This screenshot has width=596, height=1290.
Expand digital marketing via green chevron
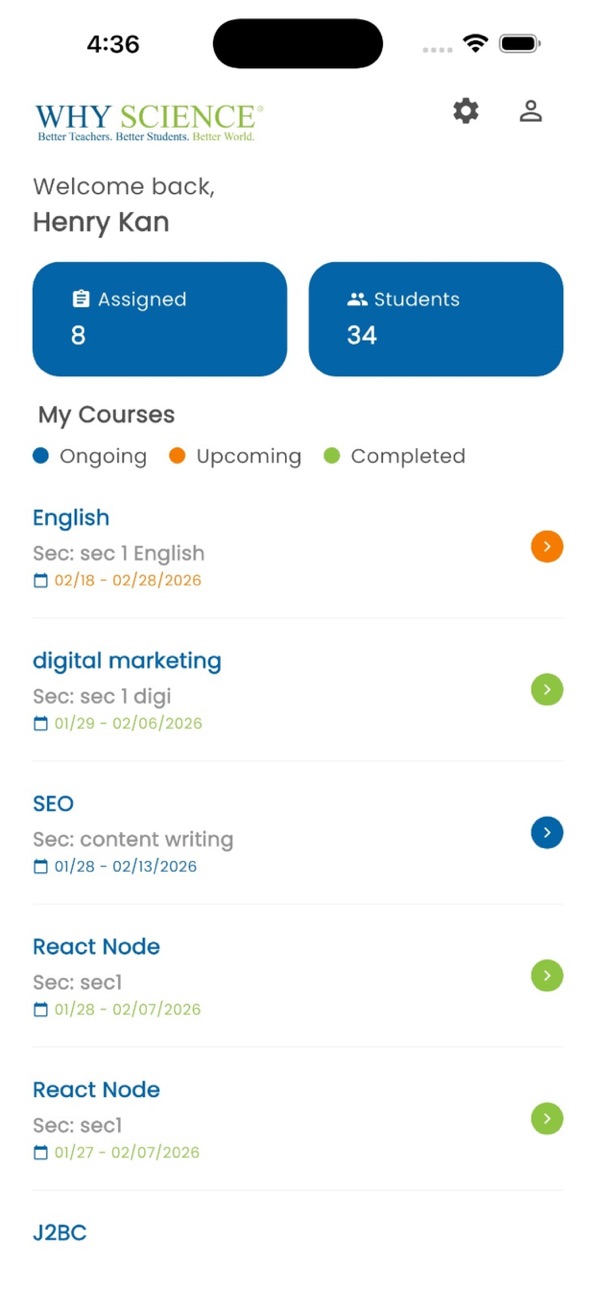547,690
